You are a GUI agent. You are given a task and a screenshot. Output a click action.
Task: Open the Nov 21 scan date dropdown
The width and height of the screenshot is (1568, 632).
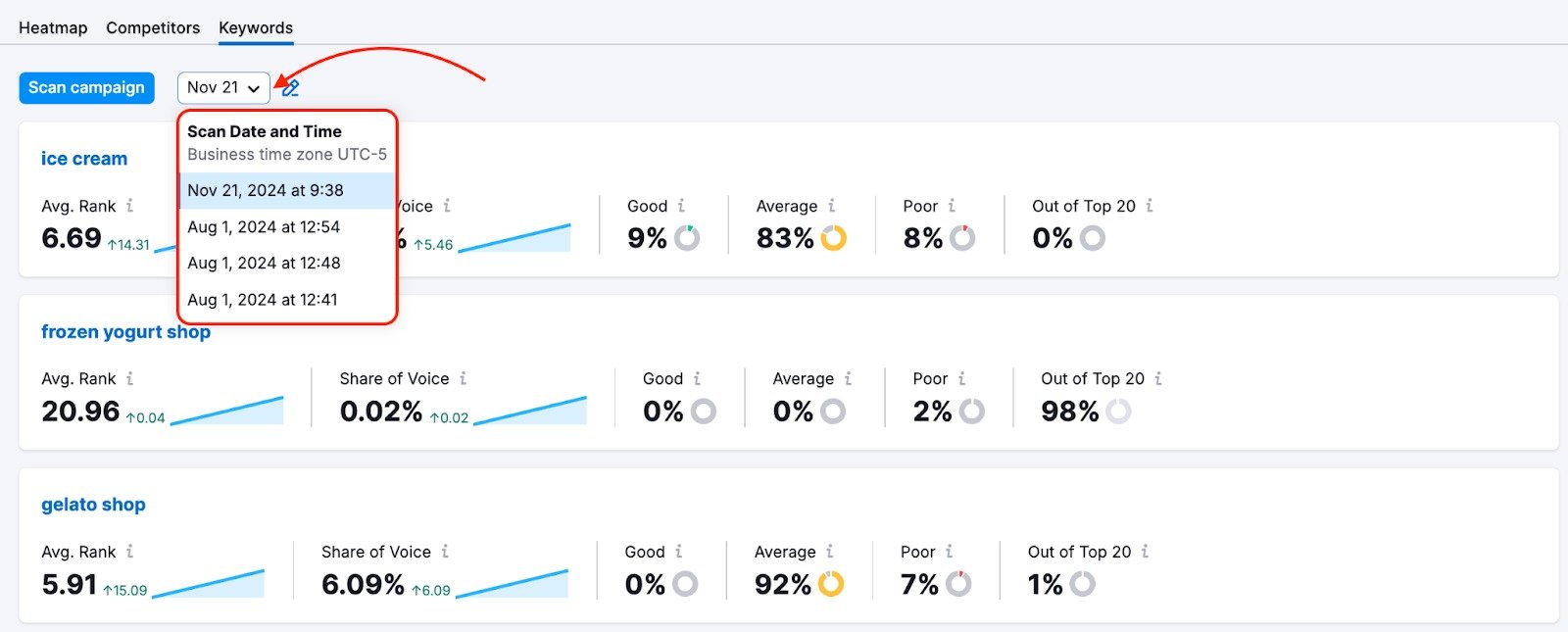point(223,88)
